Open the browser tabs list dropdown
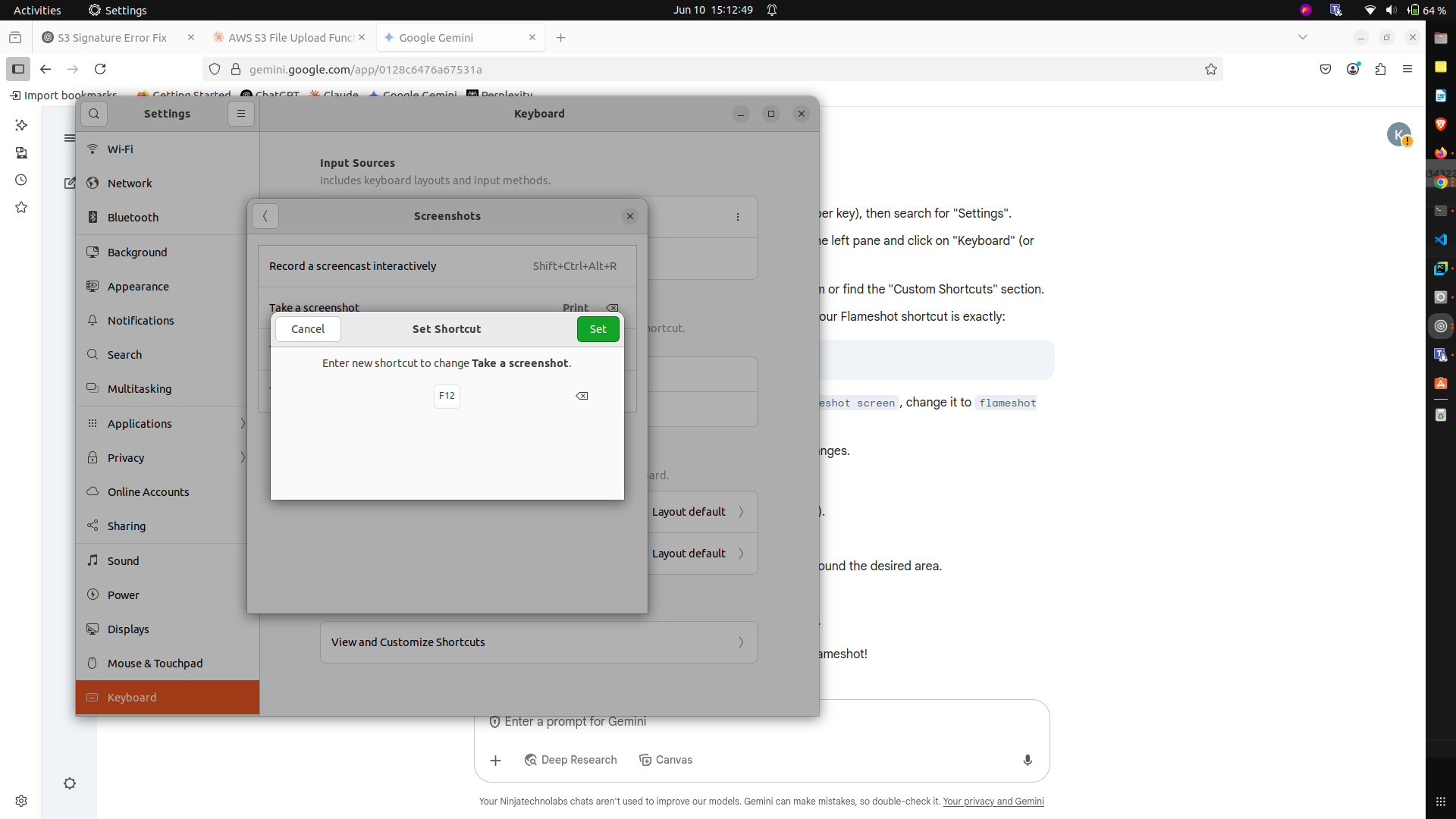This screenshot has width=1456, height=819. [1303, 37]
